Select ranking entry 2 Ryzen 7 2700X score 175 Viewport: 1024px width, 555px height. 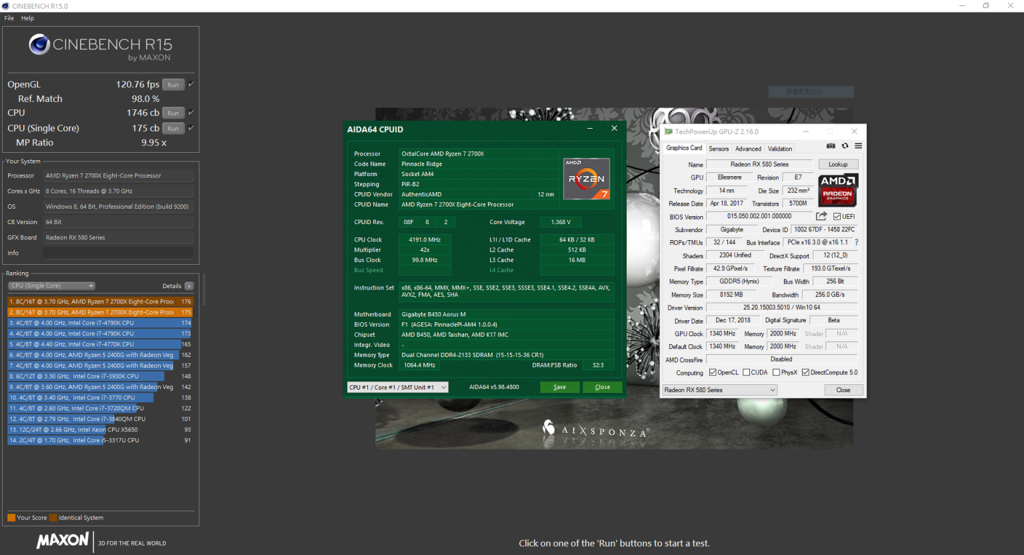[100, 312]
